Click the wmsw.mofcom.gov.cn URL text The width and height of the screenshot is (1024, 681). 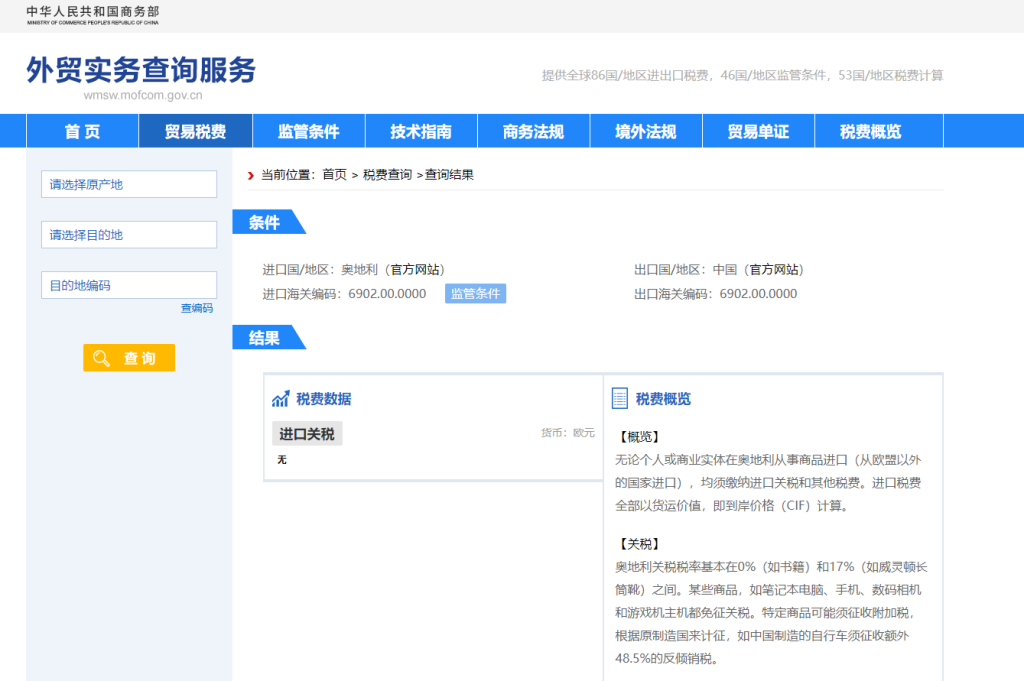click(143, 95)
